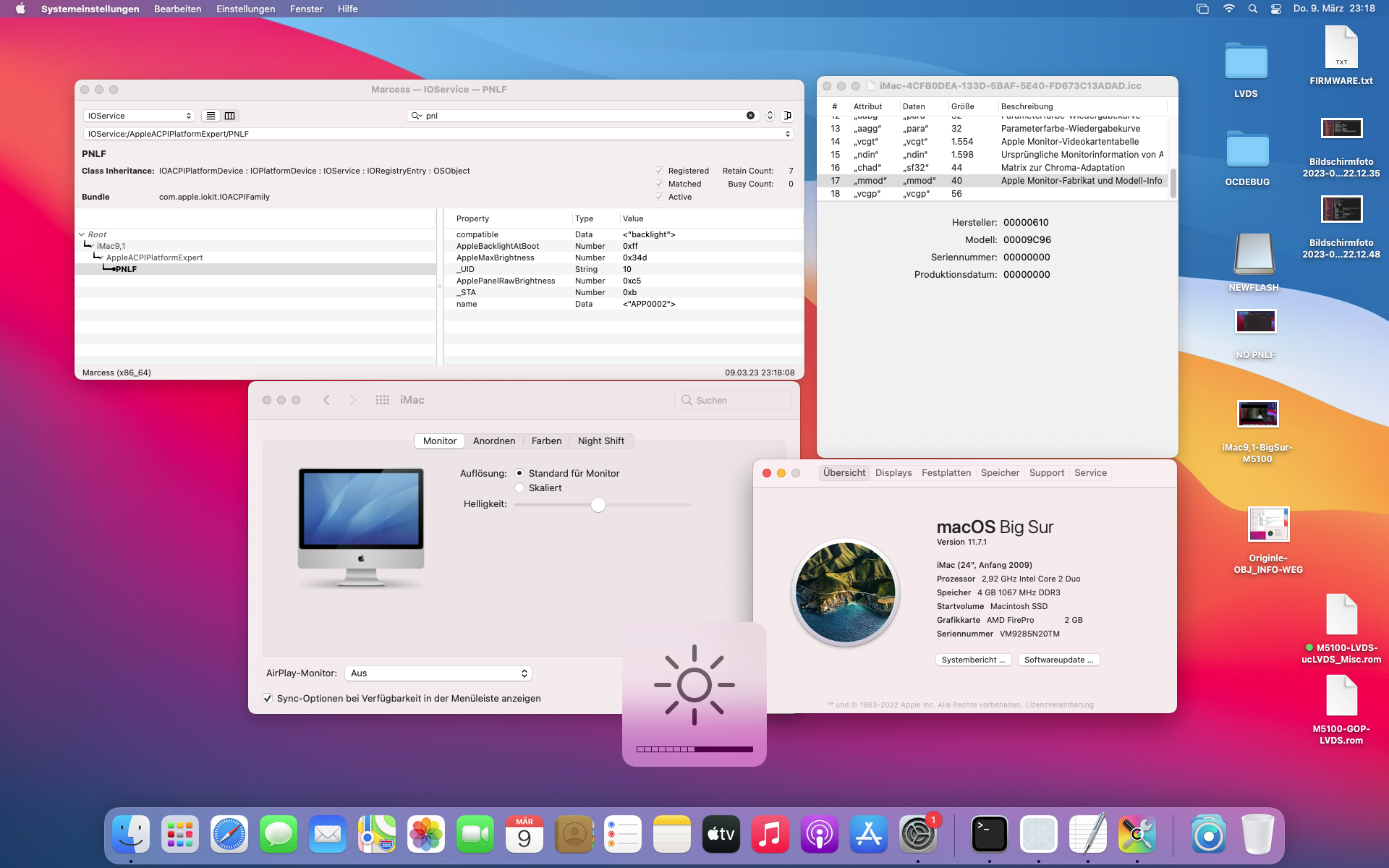Go back in System Preferences

pyautogui.click(x=326, y=400)
